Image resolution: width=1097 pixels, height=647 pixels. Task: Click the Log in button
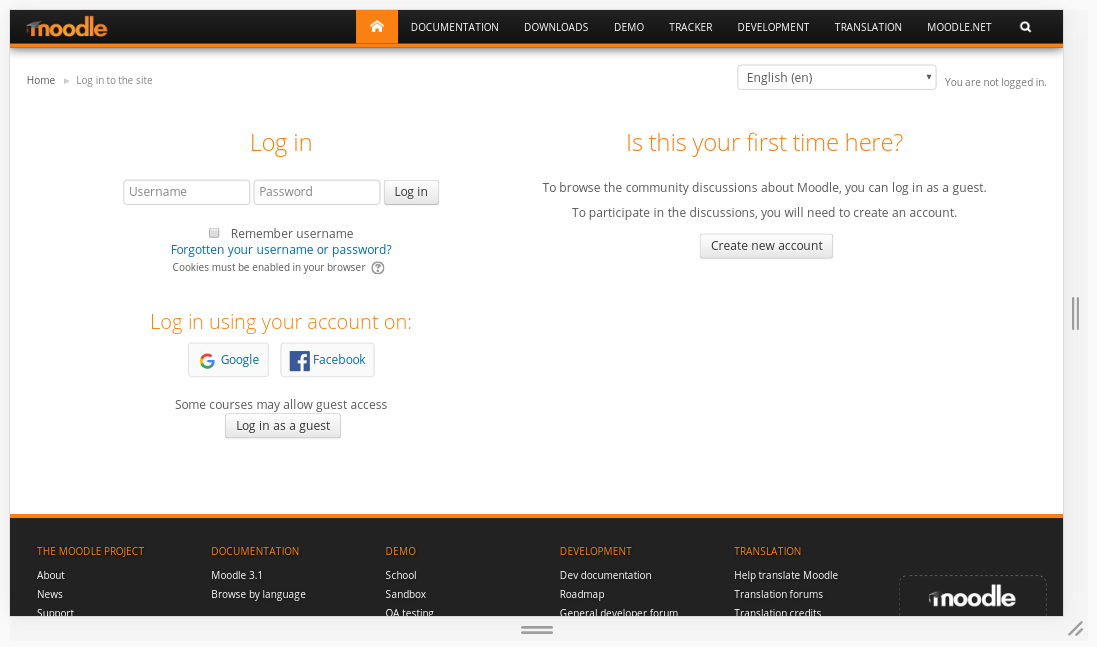click(x=411, y=192)
